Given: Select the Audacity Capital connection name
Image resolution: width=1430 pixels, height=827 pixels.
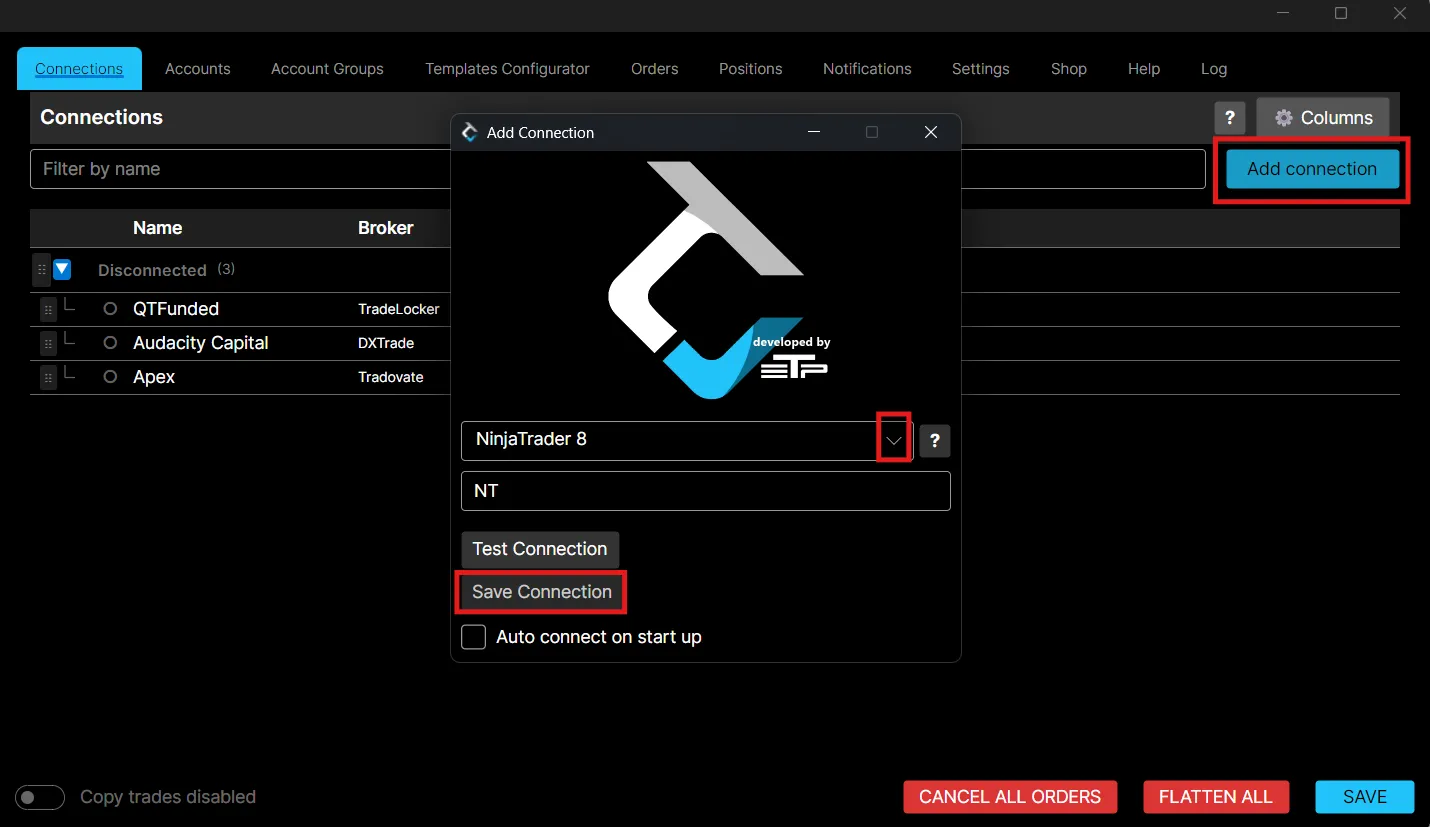Looking at the screenshot, I should [201, 343].
